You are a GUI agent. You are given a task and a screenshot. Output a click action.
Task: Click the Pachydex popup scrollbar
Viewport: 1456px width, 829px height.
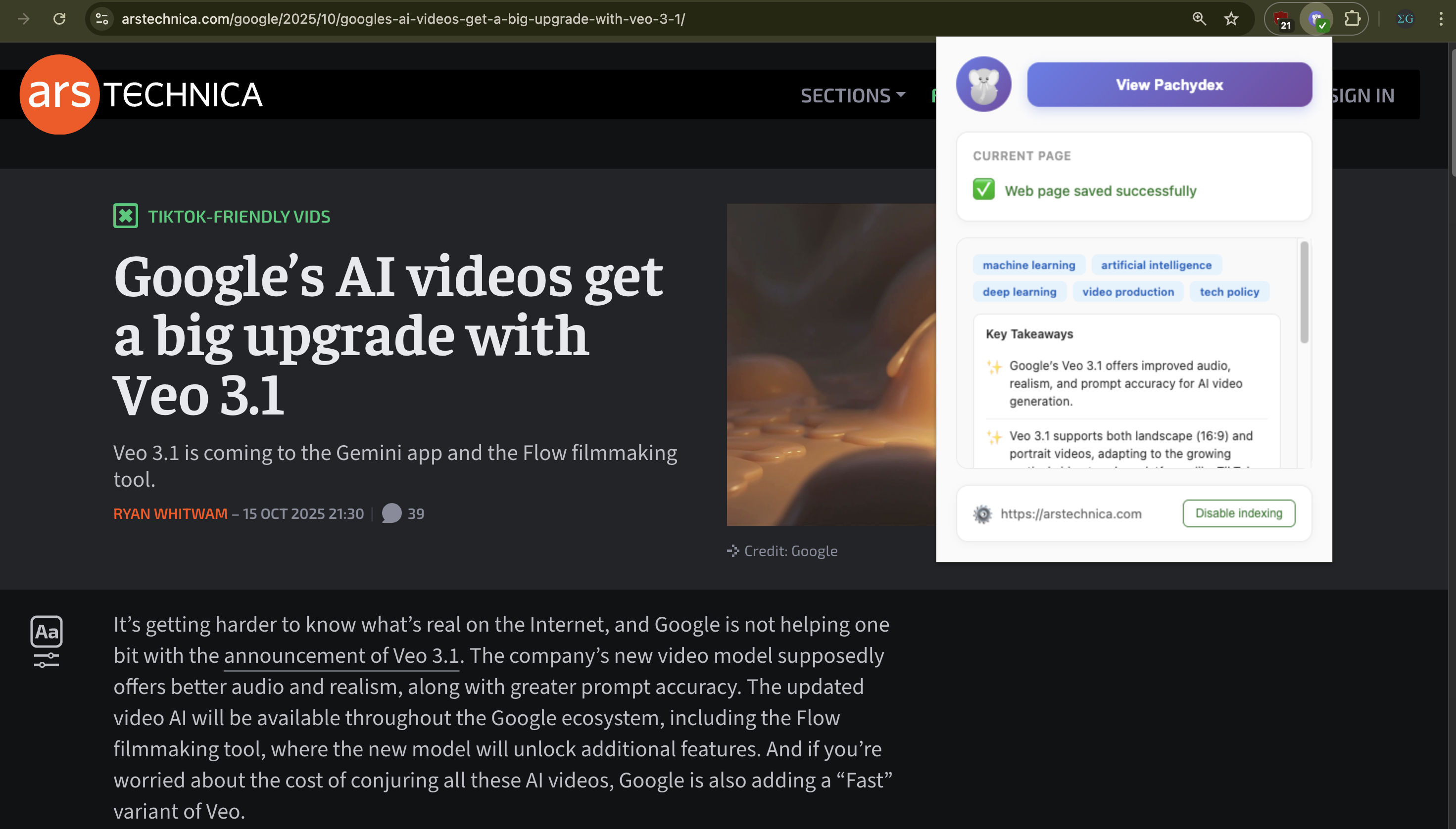point(1304,293)
